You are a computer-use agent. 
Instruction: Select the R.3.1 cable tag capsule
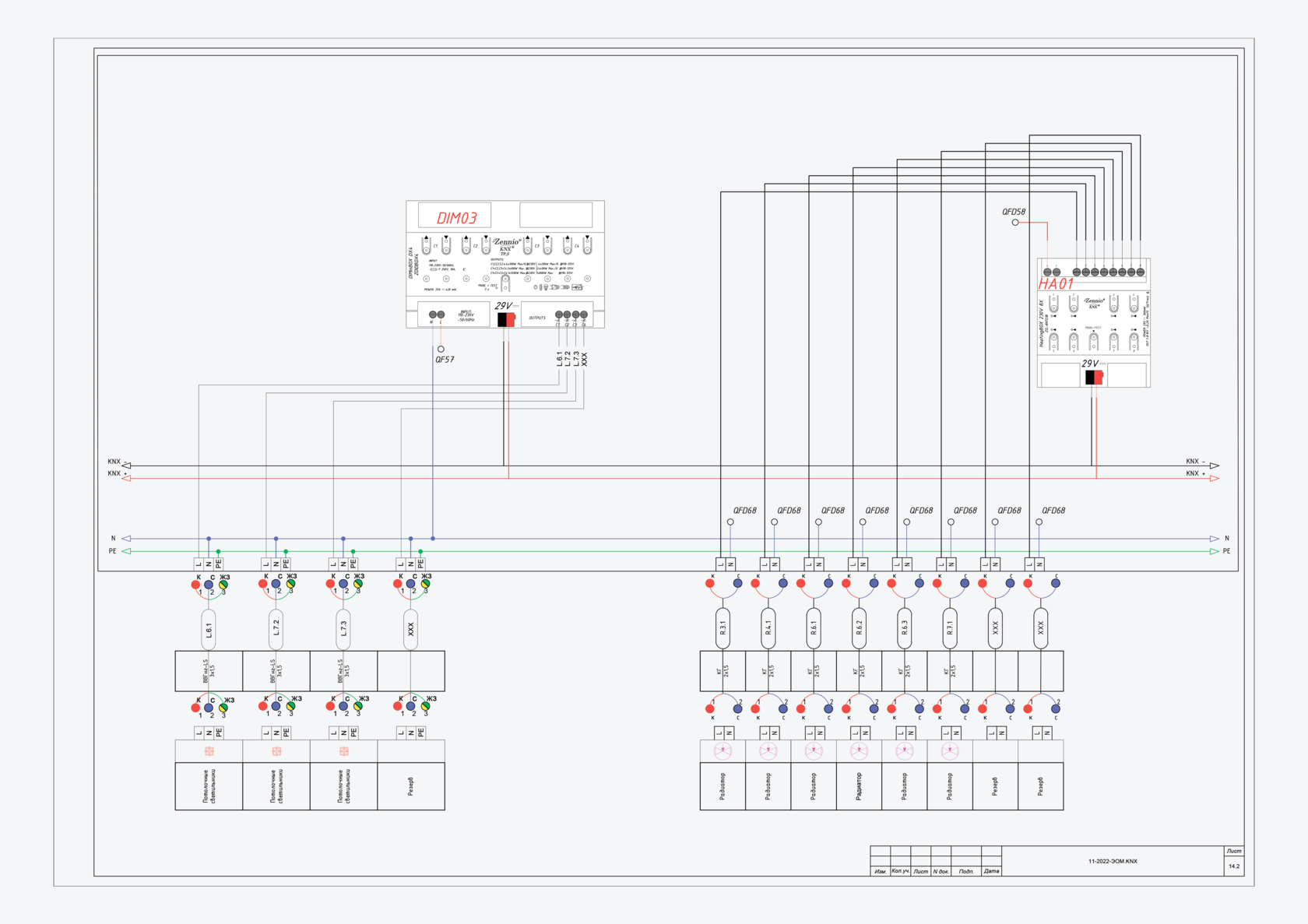click(723, 628)
